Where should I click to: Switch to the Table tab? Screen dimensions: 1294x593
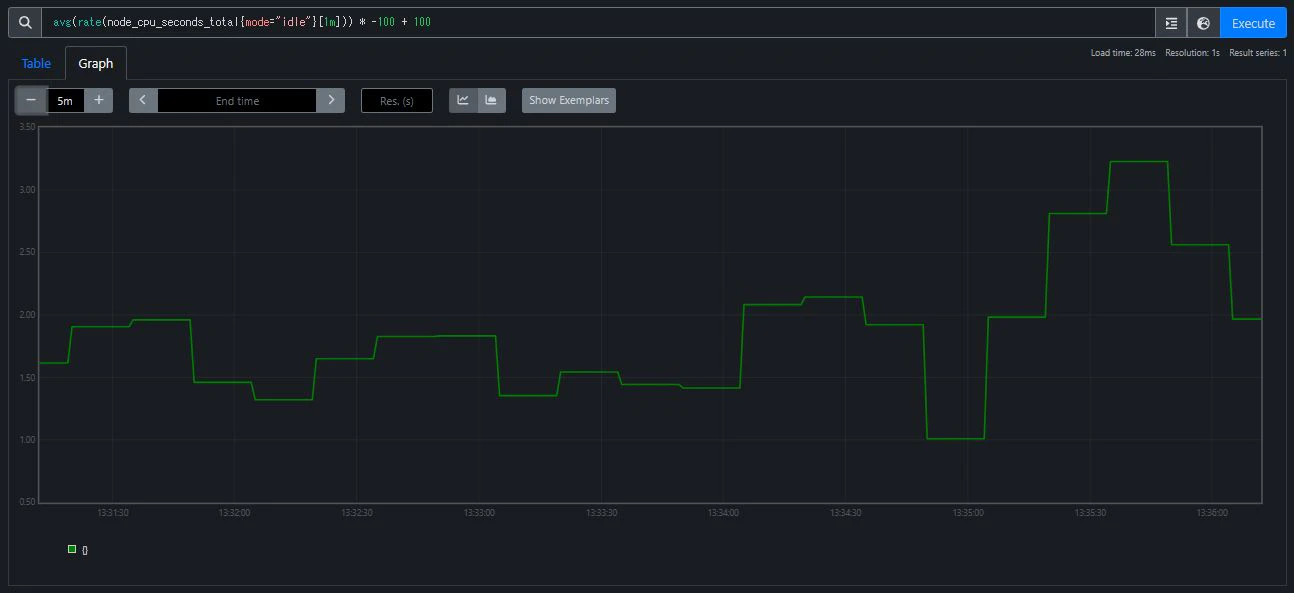[x=36, y=63]
